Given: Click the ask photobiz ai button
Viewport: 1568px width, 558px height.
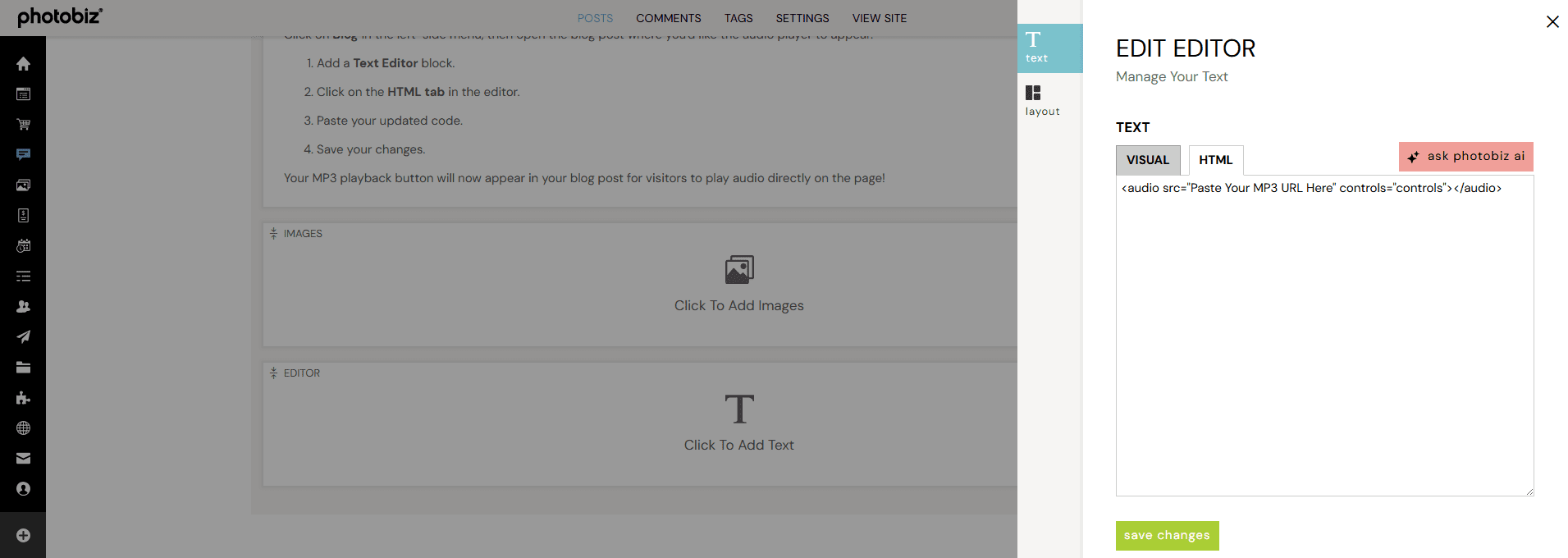Looking at the screenshot, I should click(1466, 157).
